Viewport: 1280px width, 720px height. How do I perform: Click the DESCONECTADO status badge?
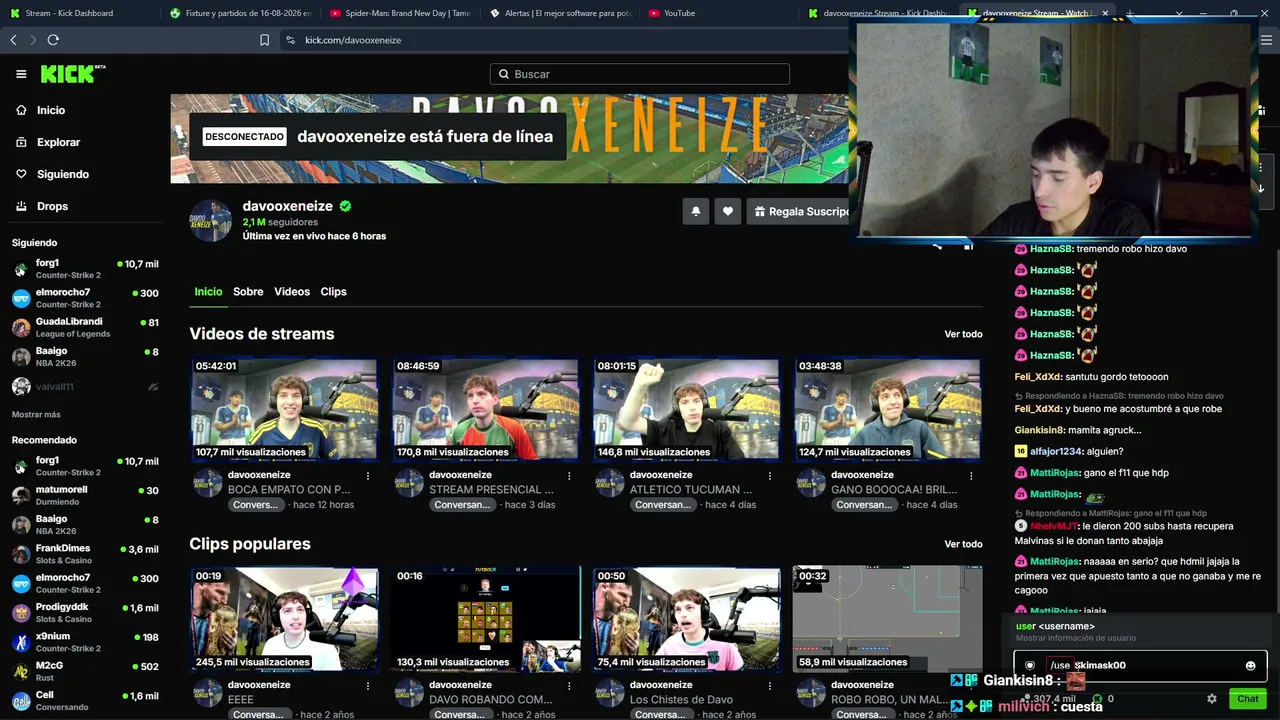pyautogui.click(x=244, y=136)
